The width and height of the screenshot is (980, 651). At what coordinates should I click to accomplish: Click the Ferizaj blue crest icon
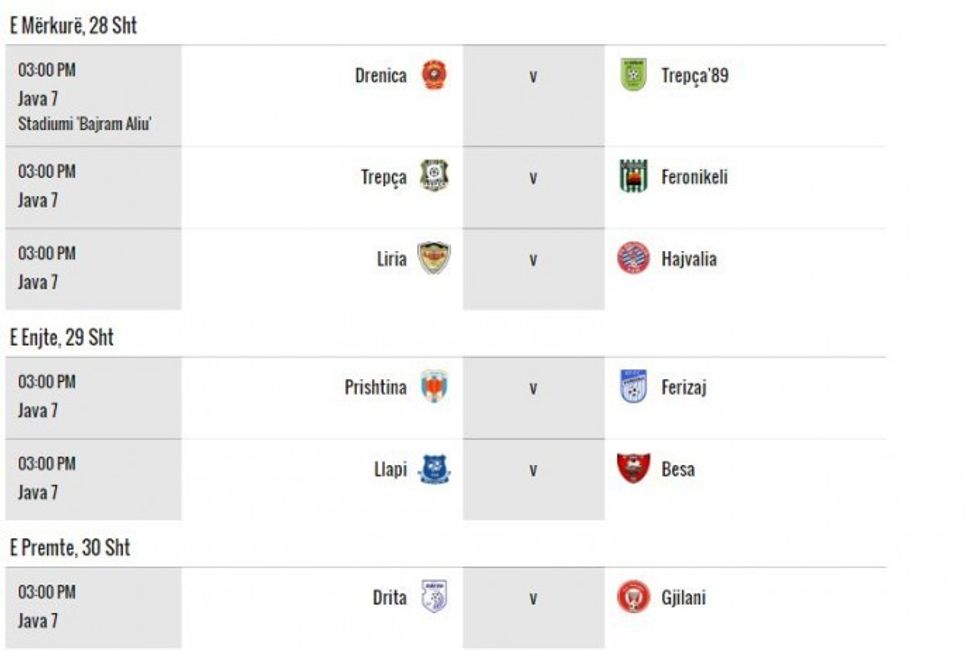(633, 386)
